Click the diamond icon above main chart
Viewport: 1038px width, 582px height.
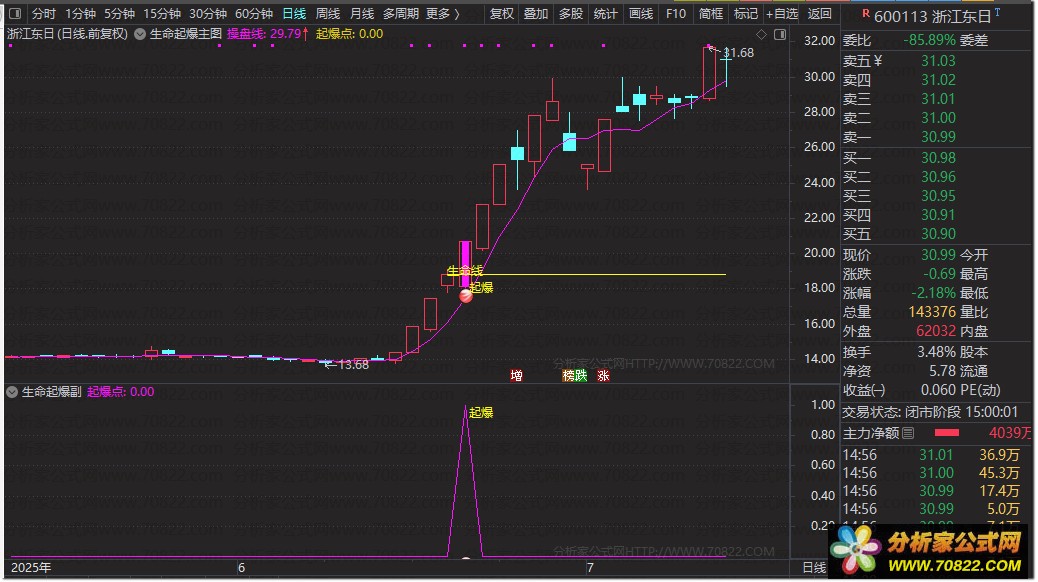tap(761, 34)
